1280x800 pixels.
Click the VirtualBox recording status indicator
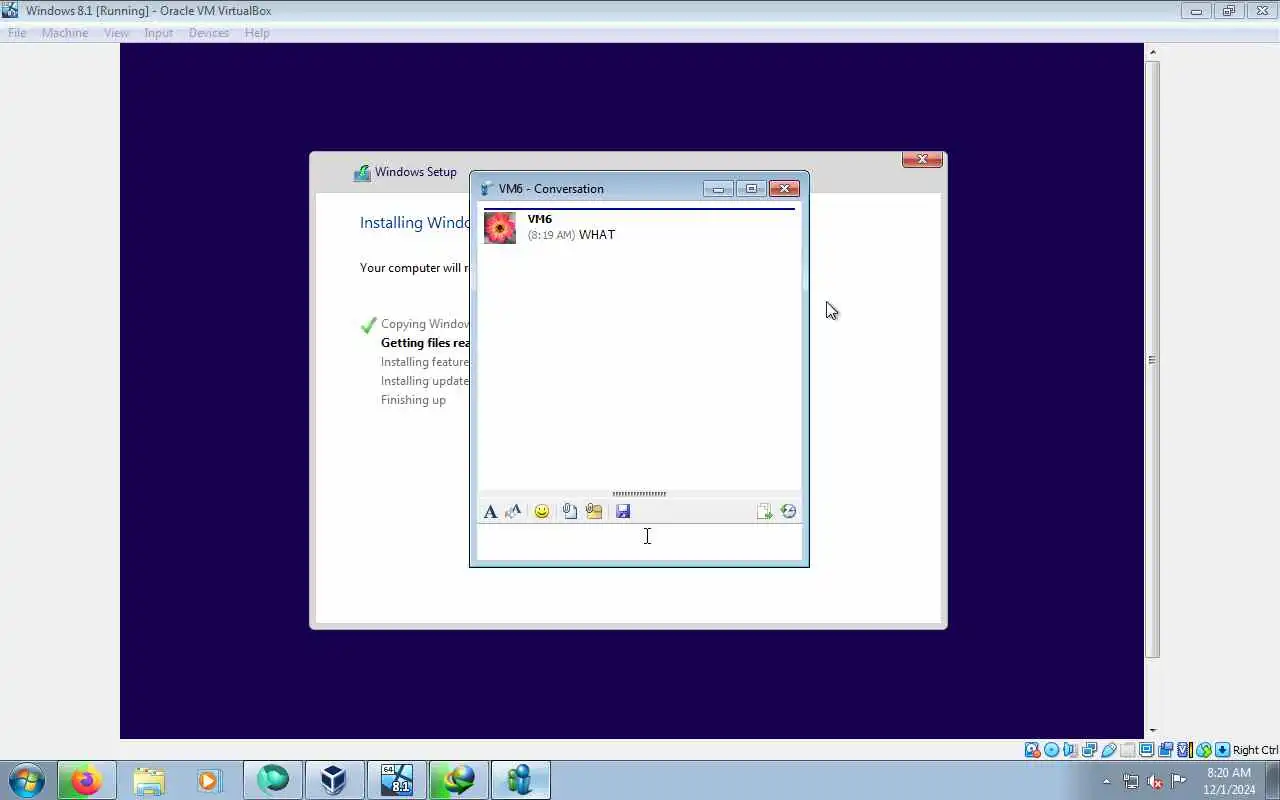(1165, 750)
